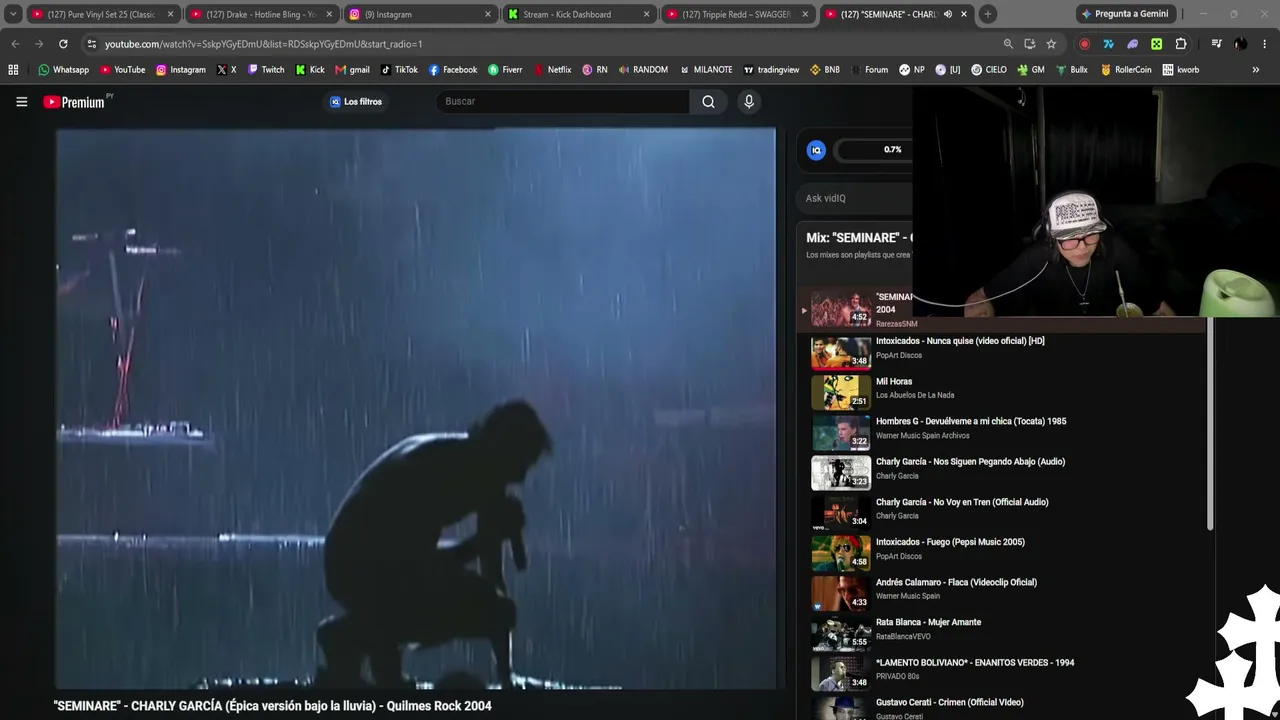The height and width of the screenshot is (720, 1280).
Task: Click the SEMINARE video title below player
Action: tap(273, 706)
